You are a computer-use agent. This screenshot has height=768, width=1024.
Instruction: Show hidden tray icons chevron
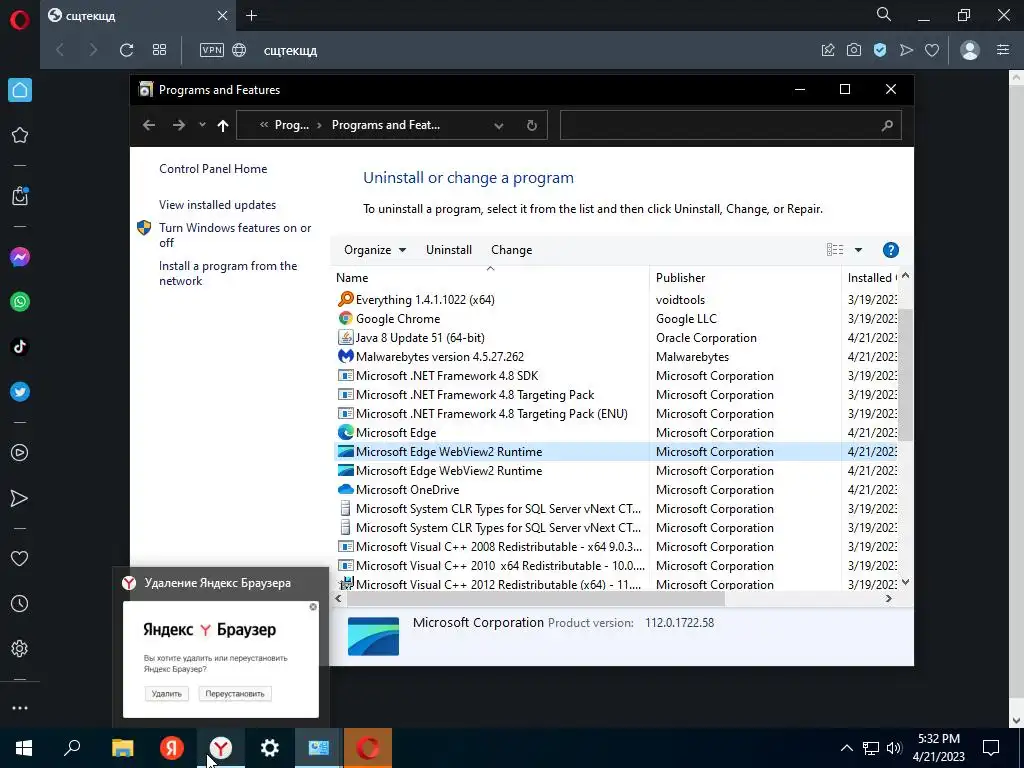(846, 748)
